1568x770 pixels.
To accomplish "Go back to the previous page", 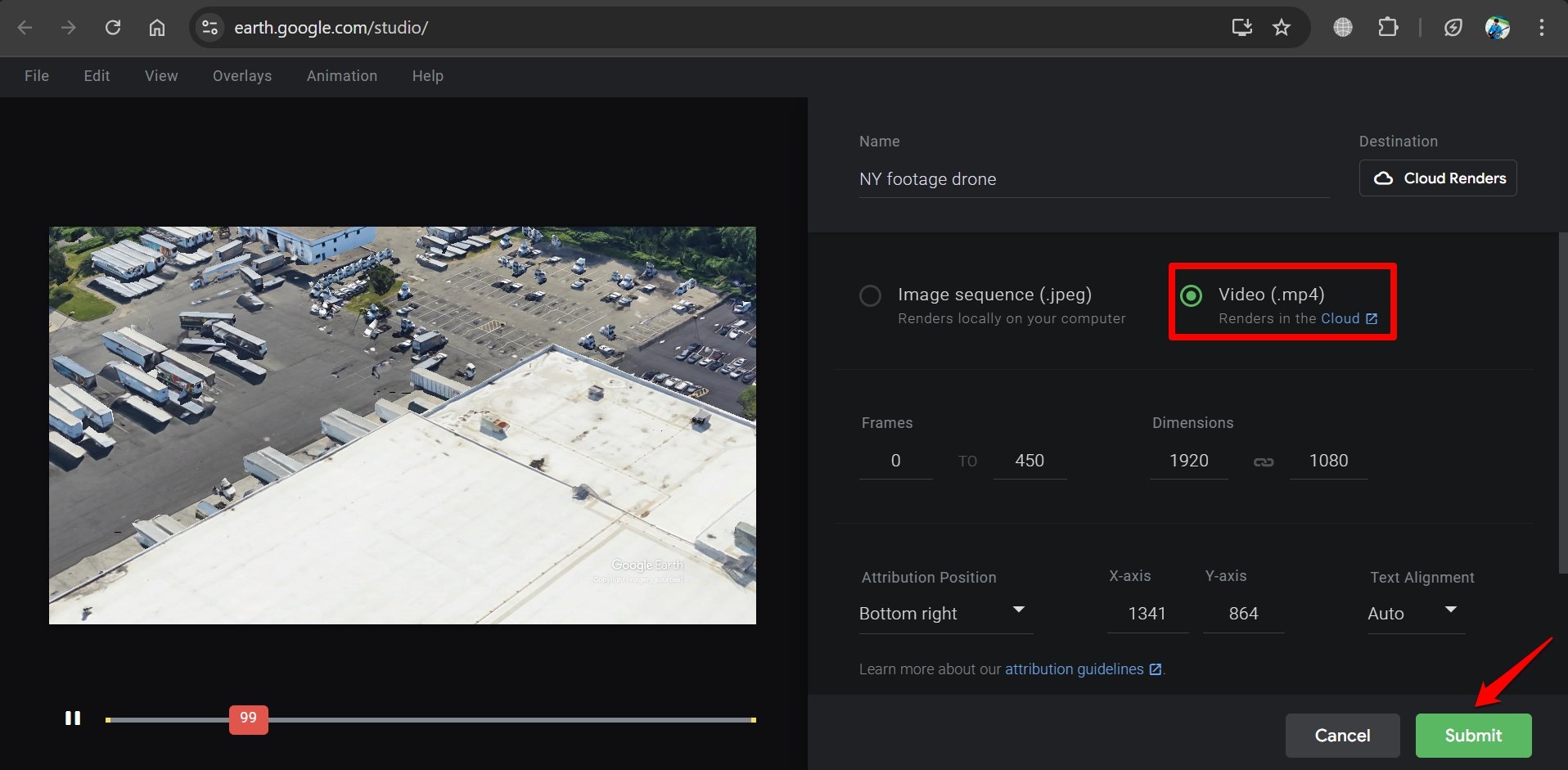I will coord(25,28).
